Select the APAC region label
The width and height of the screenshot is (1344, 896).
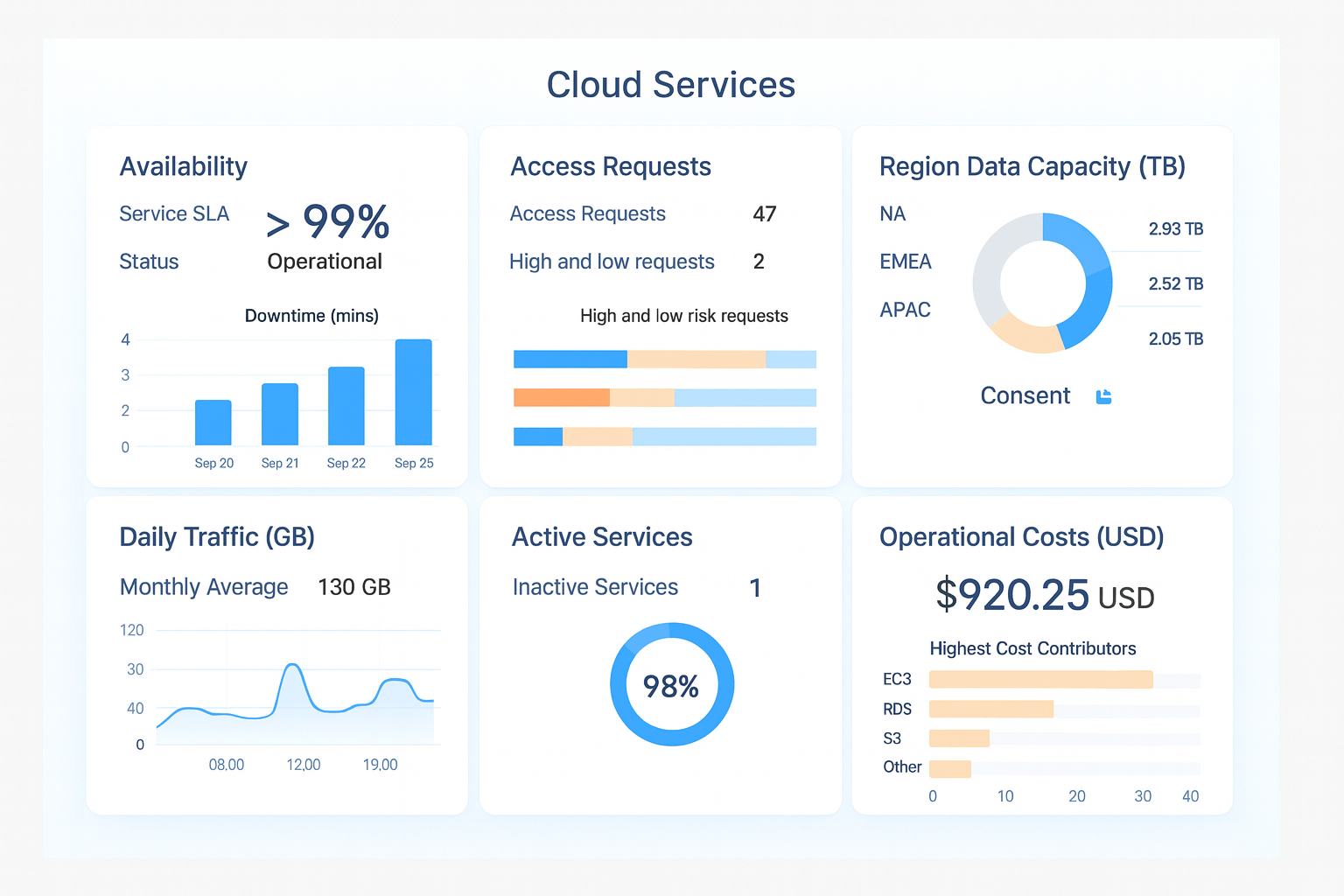click(x=905, y=310)
